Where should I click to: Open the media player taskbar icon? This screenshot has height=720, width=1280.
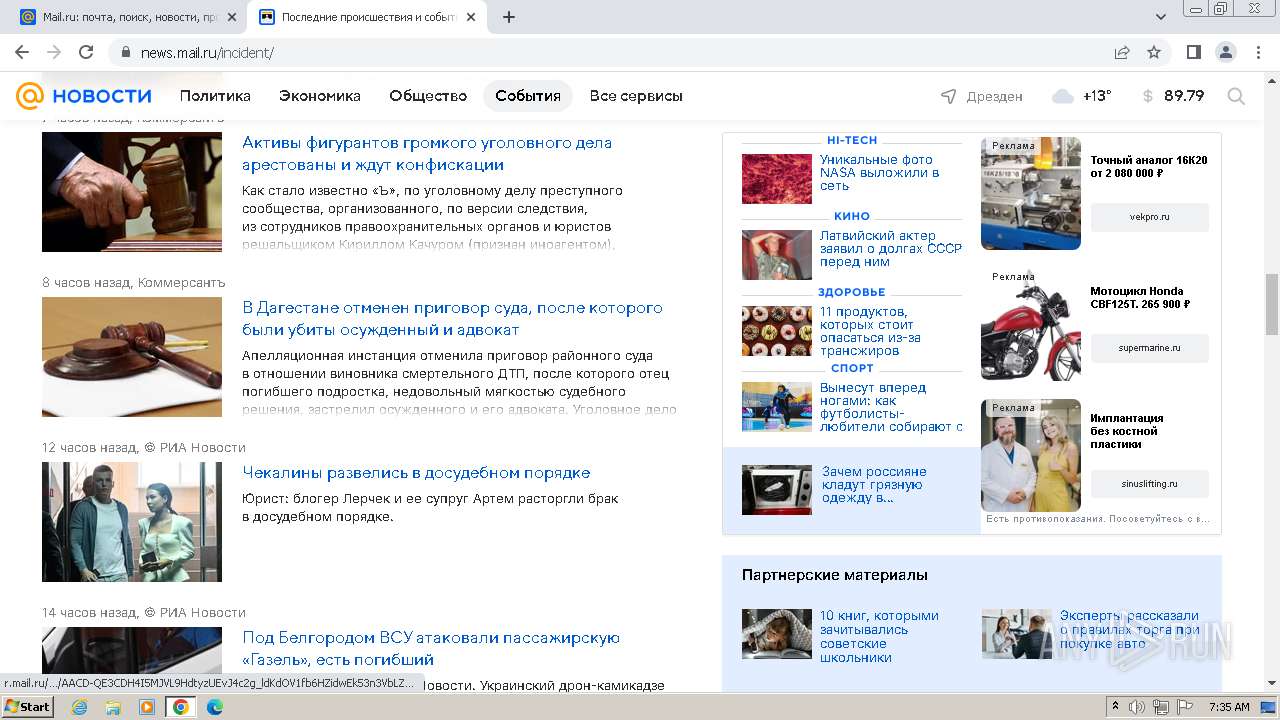tap(147, 707)
